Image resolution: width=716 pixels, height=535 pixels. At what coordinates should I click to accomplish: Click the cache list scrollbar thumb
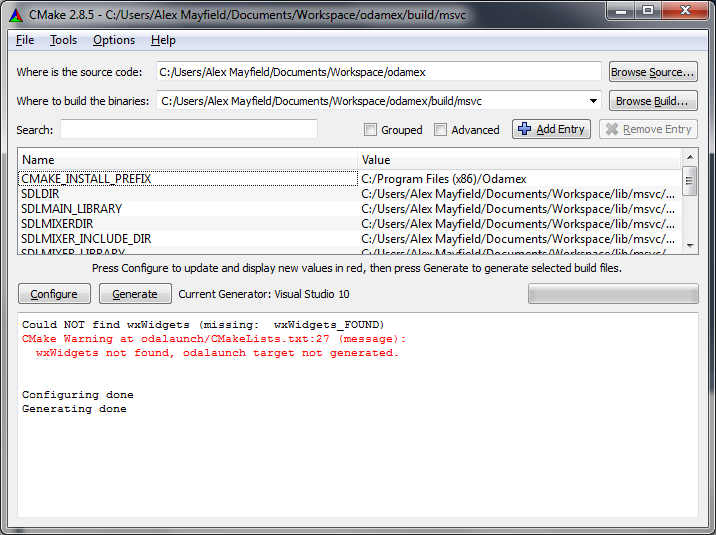click(690, 181)
